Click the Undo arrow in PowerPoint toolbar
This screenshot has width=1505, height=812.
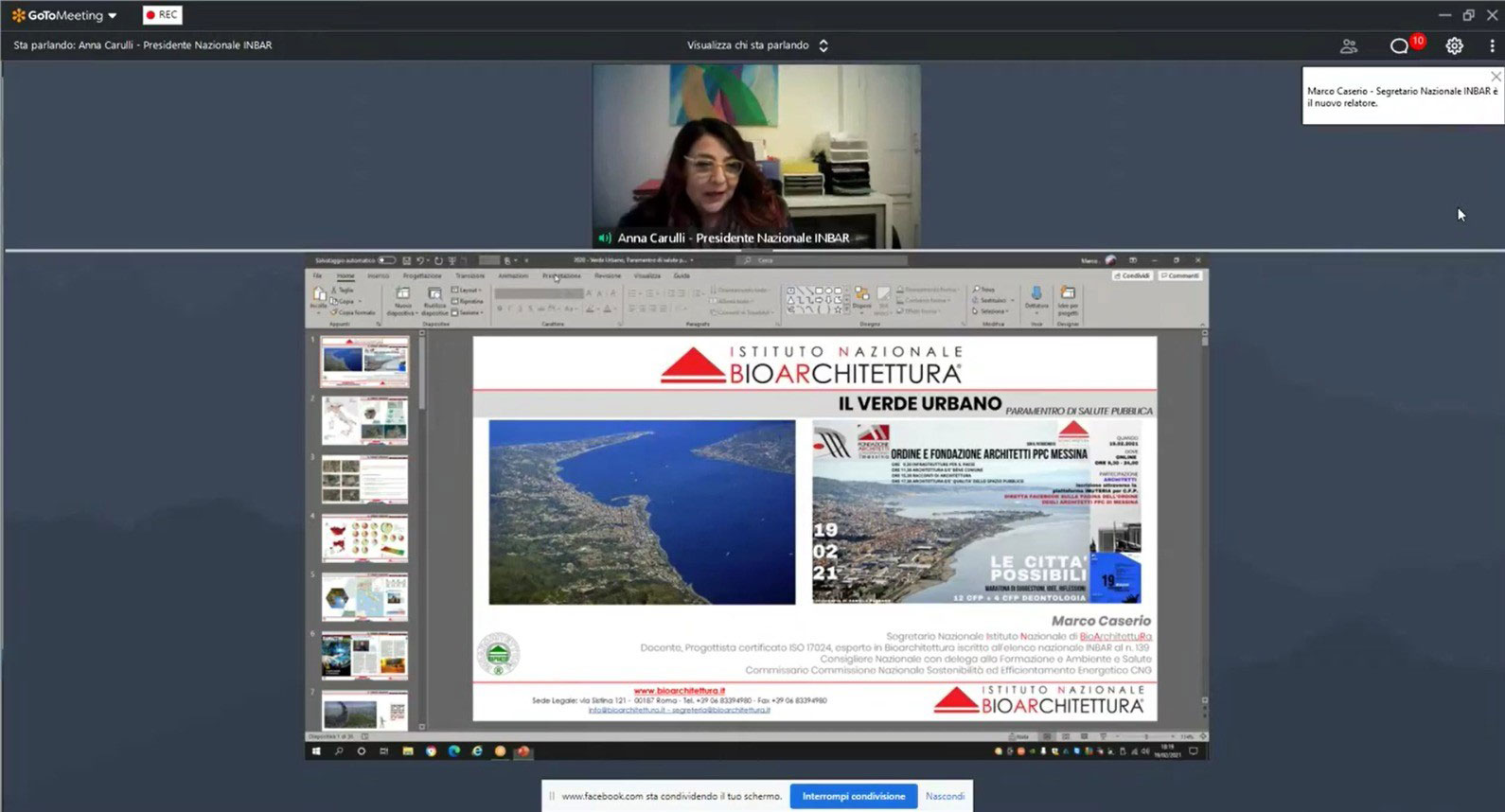click(x=421, y=260)
